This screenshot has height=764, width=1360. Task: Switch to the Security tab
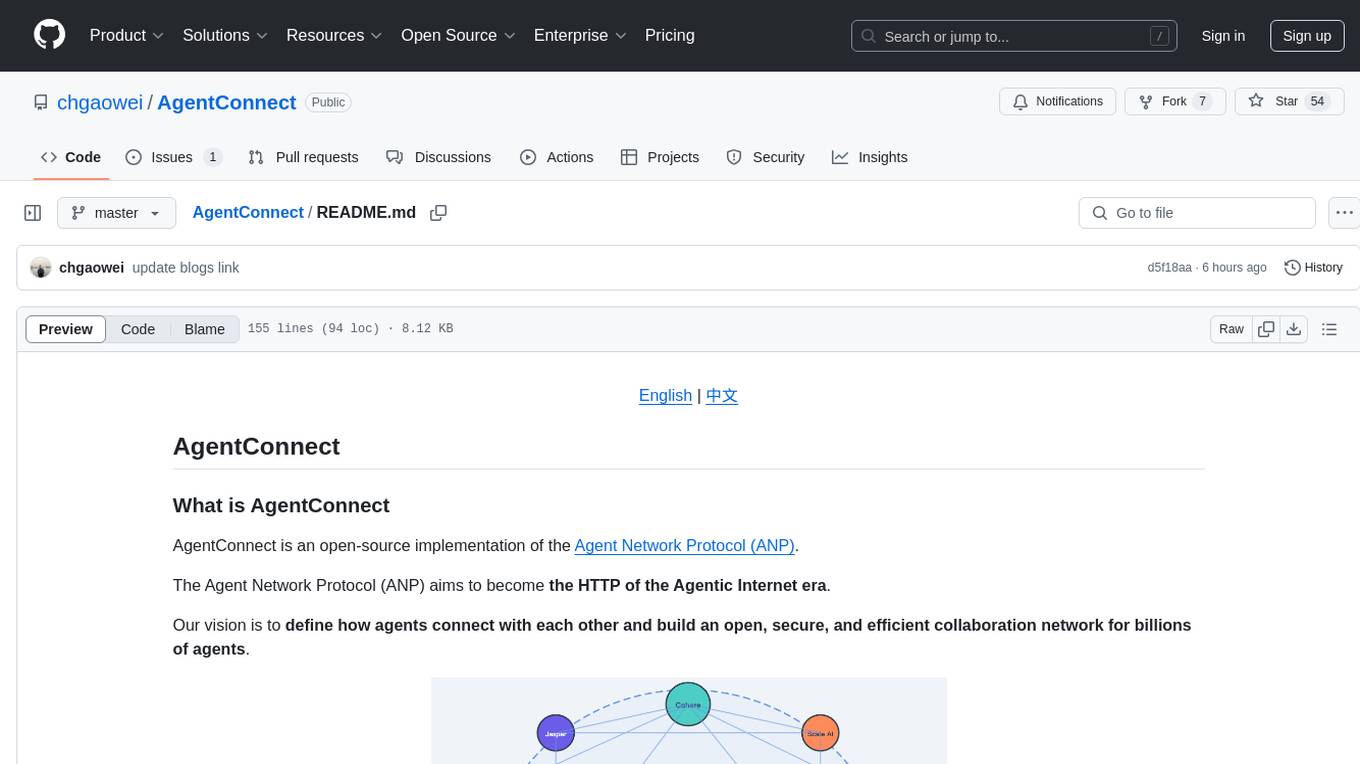click(765, 157)
